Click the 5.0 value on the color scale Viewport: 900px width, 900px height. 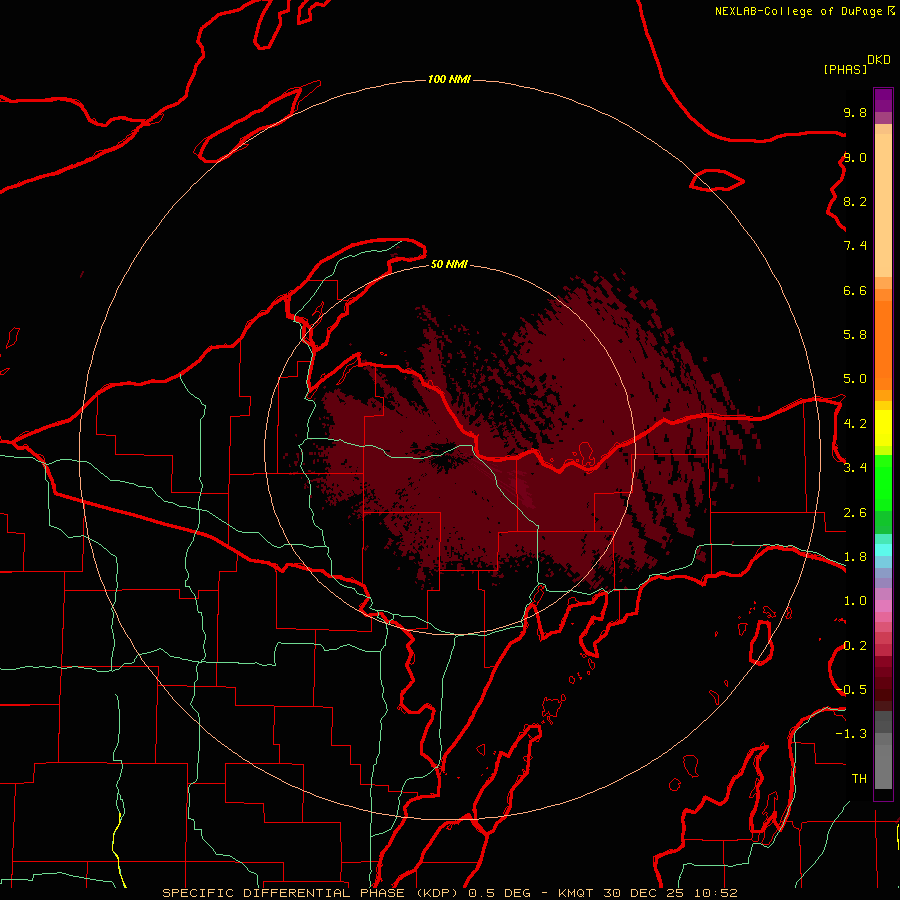(x=855, y=379)
